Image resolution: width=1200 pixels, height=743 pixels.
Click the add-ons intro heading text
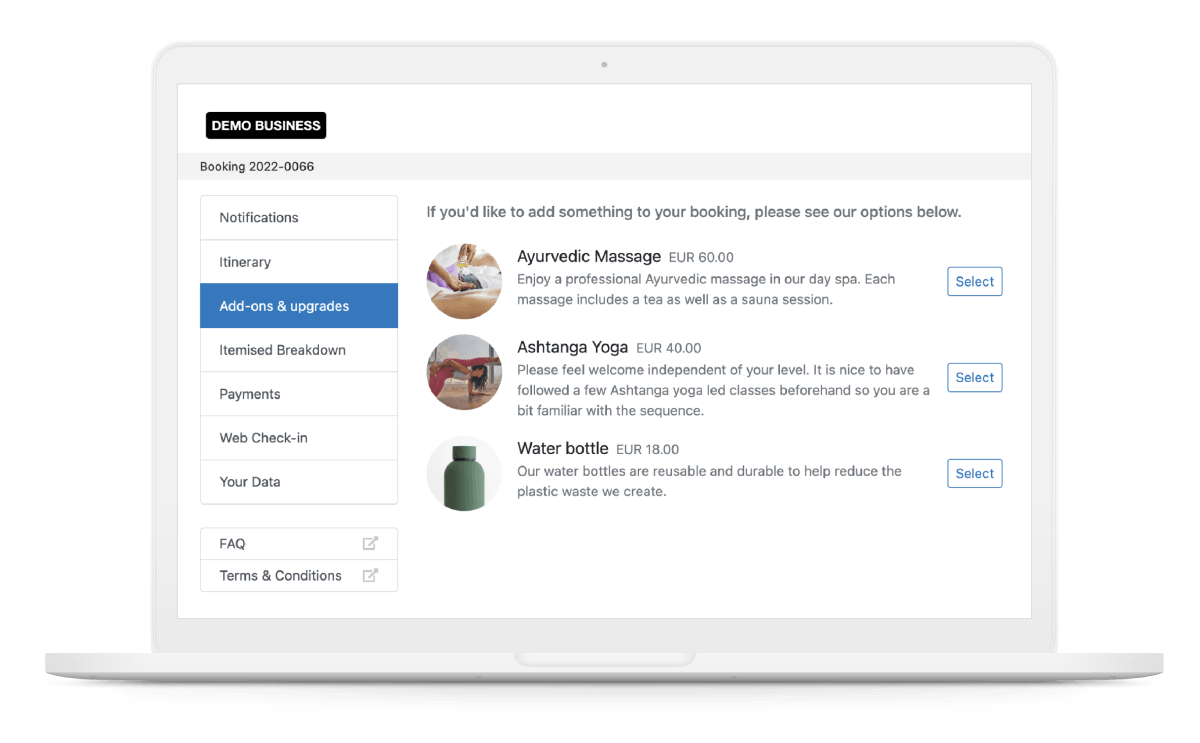click(694, 212)
